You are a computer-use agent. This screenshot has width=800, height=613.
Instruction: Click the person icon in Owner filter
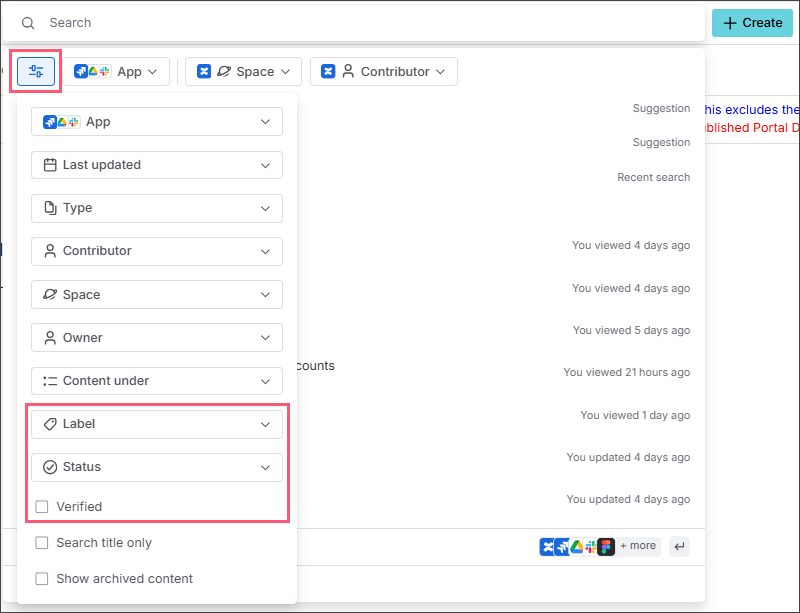pos(50,338)
